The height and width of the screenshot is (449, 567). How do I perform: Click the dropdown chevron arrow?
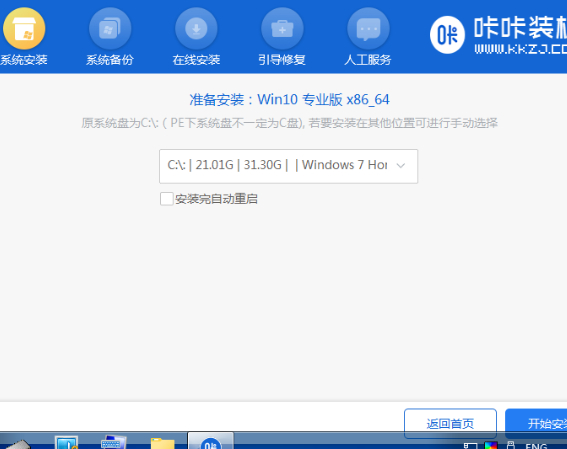click(x=401, y=166)
